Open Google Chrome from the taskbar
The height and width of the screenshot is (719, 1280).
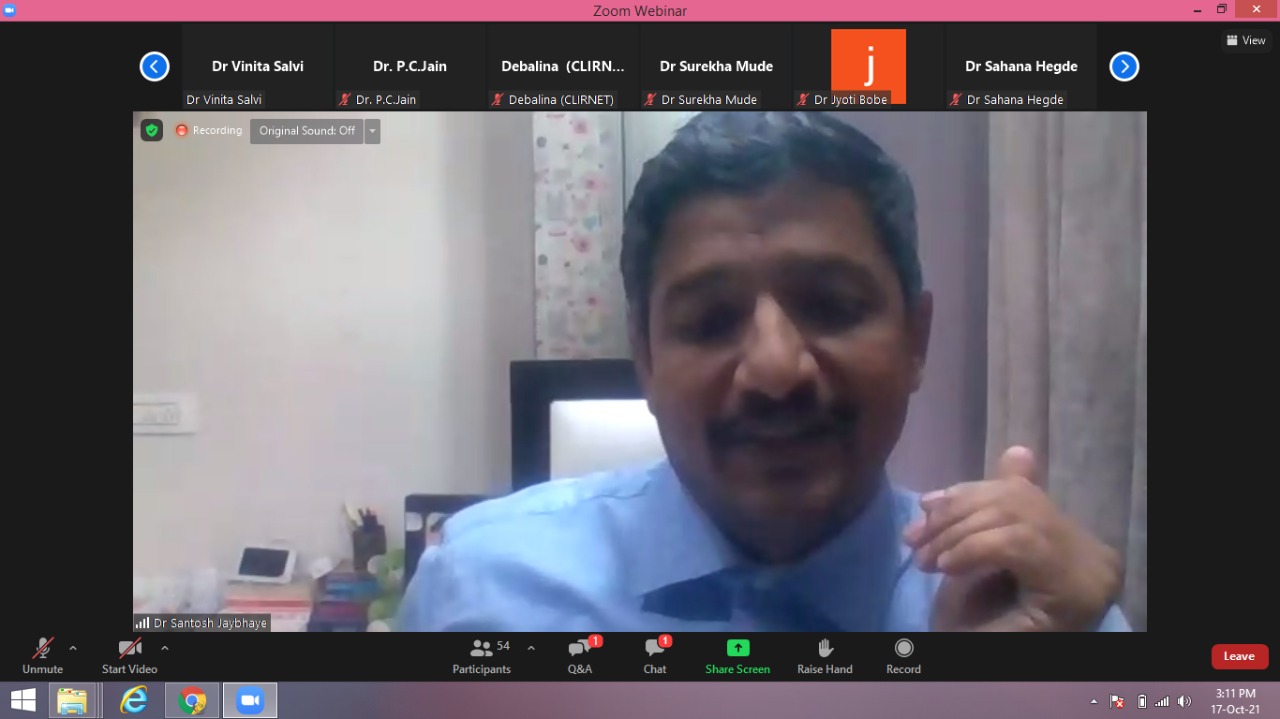click(192, 700)
